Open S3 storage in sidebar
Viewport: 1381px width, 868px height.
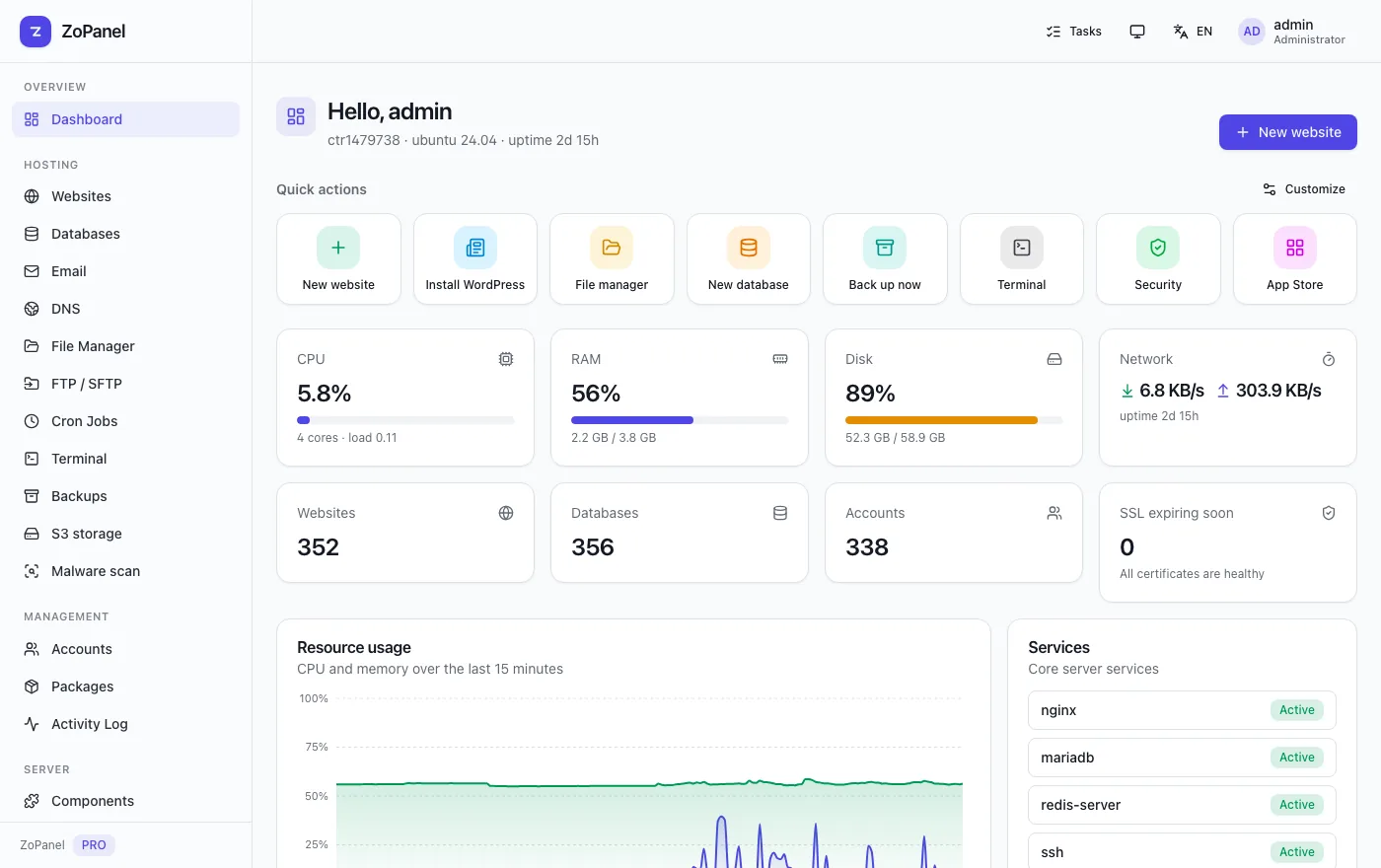pos(126,534)
